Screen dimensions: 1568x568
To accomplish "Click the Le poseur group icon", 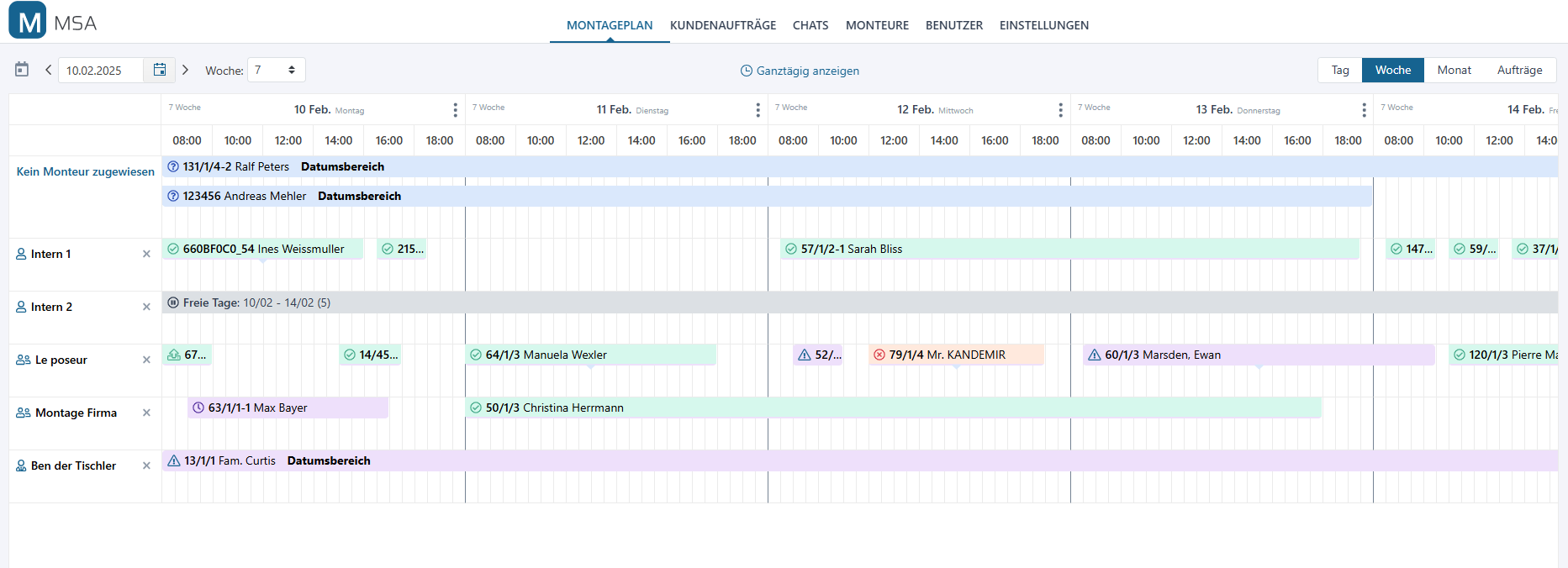I will (24, 360).
